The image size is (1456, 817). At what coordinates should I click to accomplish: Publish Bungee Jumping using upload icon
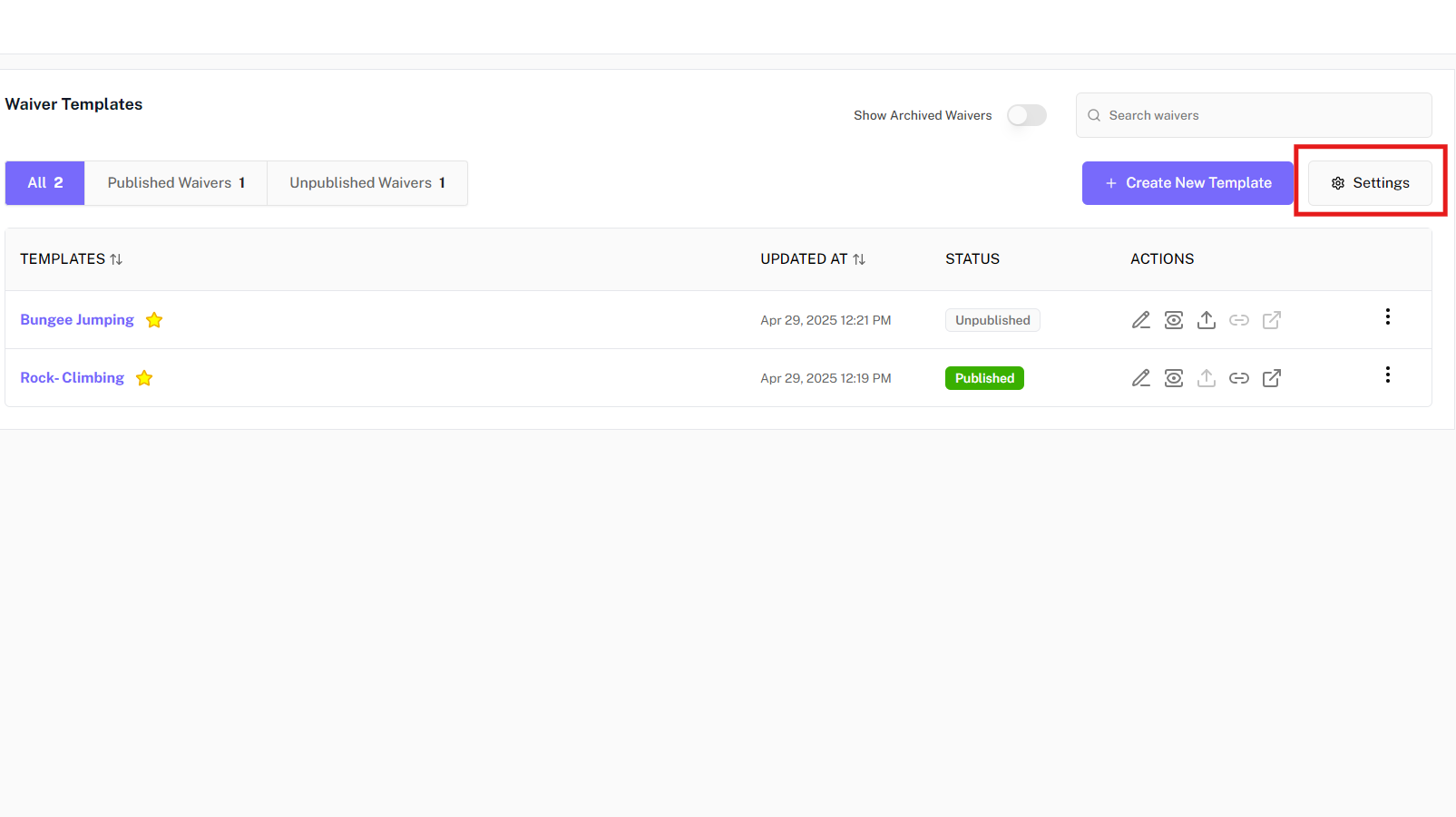[x=1206, y=320]
